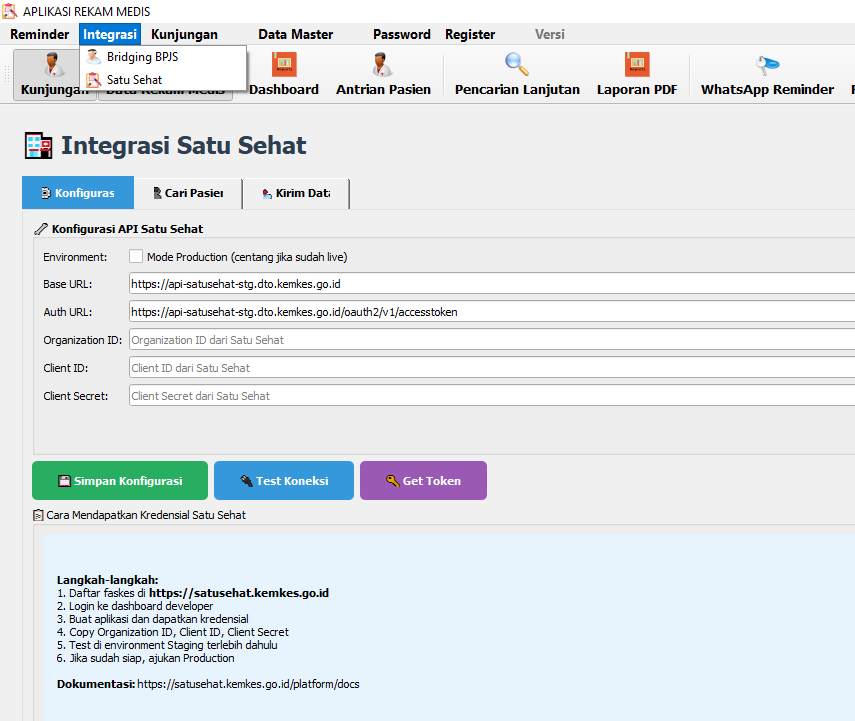The height and width of the screenshot is (721, 855).
Task: Click the Base URL input field
Action: coord(492,284)
